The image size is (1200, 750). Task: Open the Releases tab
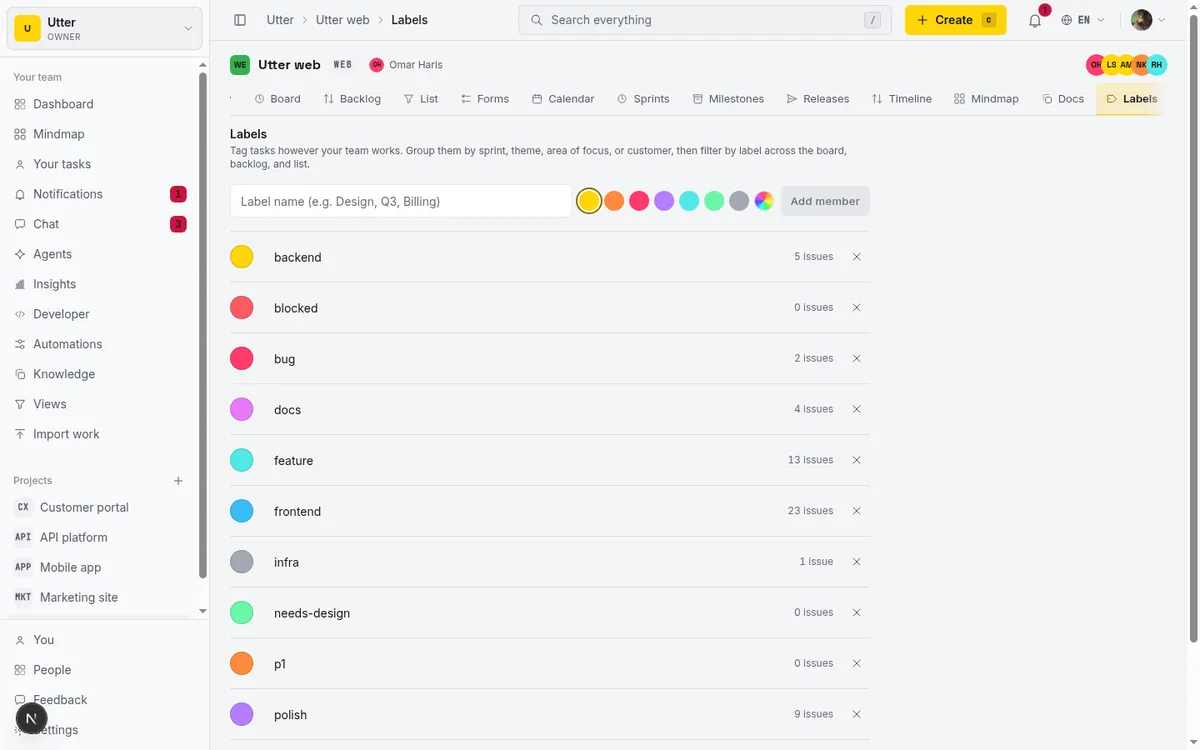(818, 99)
